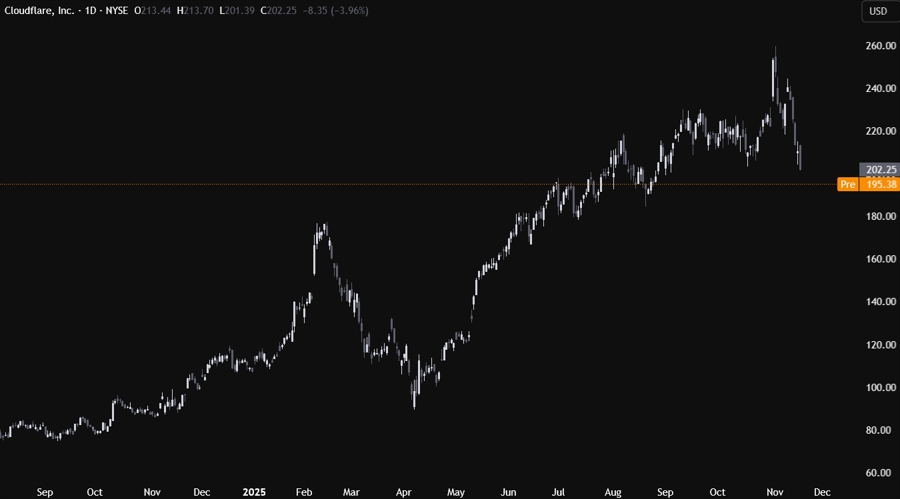Click the 260.00 price axis label
This screenshot has width=900, height=499.
[x=879, y=46]
